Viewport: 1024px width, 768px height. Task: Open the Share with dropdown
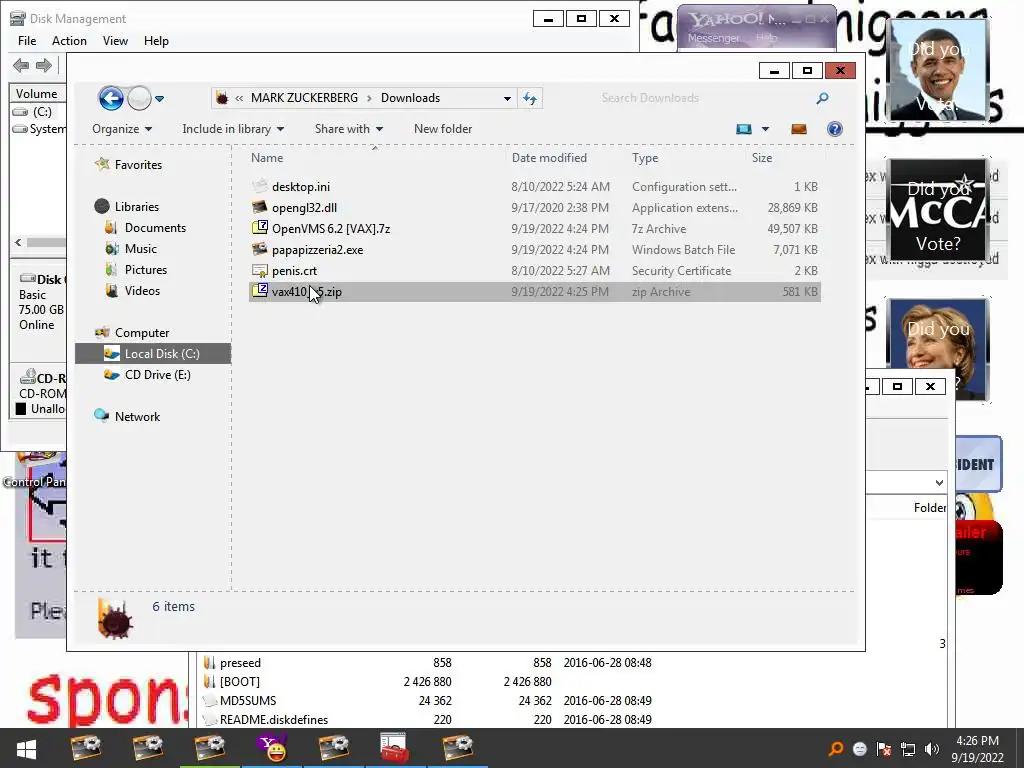tap(349, 129)
